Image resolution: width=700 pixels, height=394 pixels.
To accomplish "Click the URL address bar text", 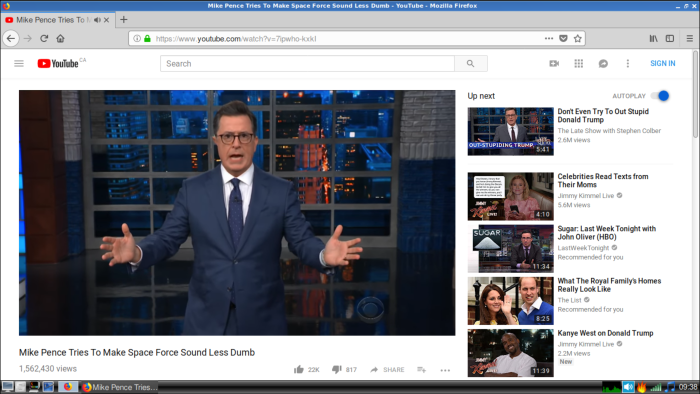I will [236, 39].
